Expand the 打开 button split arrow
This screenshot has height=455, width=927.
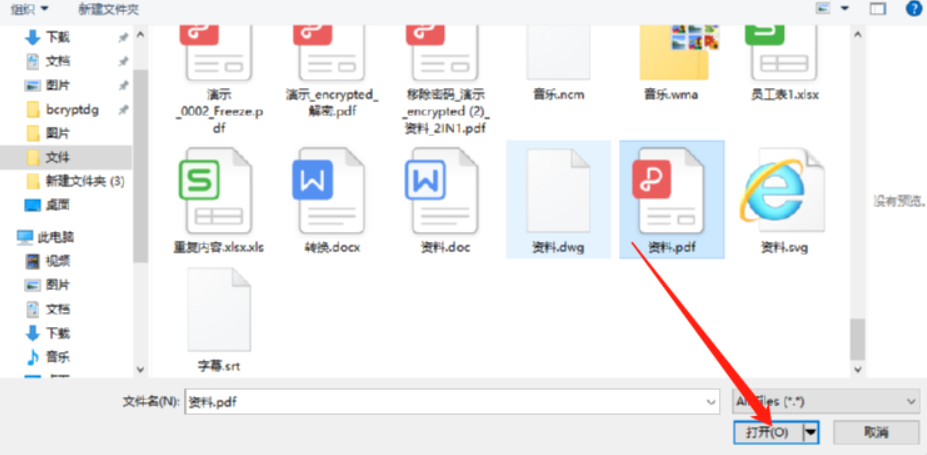point(811,433)
